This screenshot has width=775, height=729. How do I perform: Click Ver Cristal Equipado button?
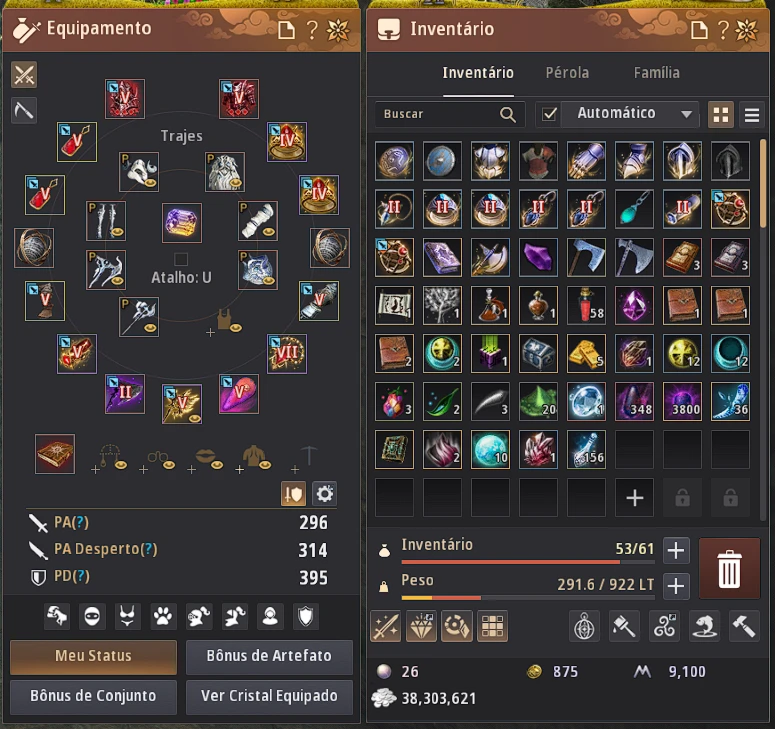point(269,696)
